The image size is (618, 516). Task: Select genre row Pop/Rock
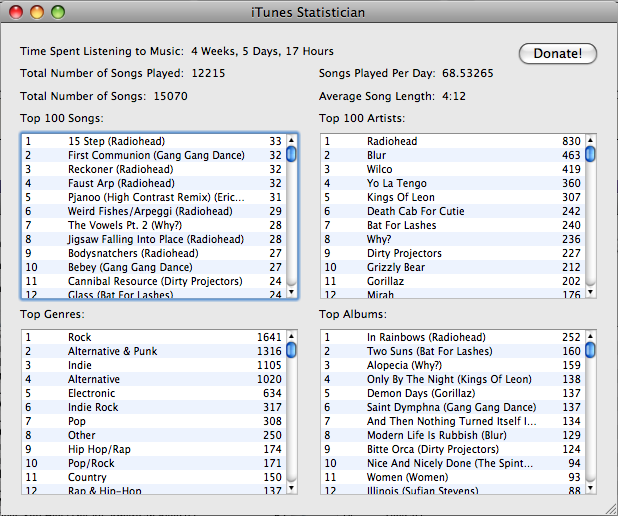click(154, 463)
